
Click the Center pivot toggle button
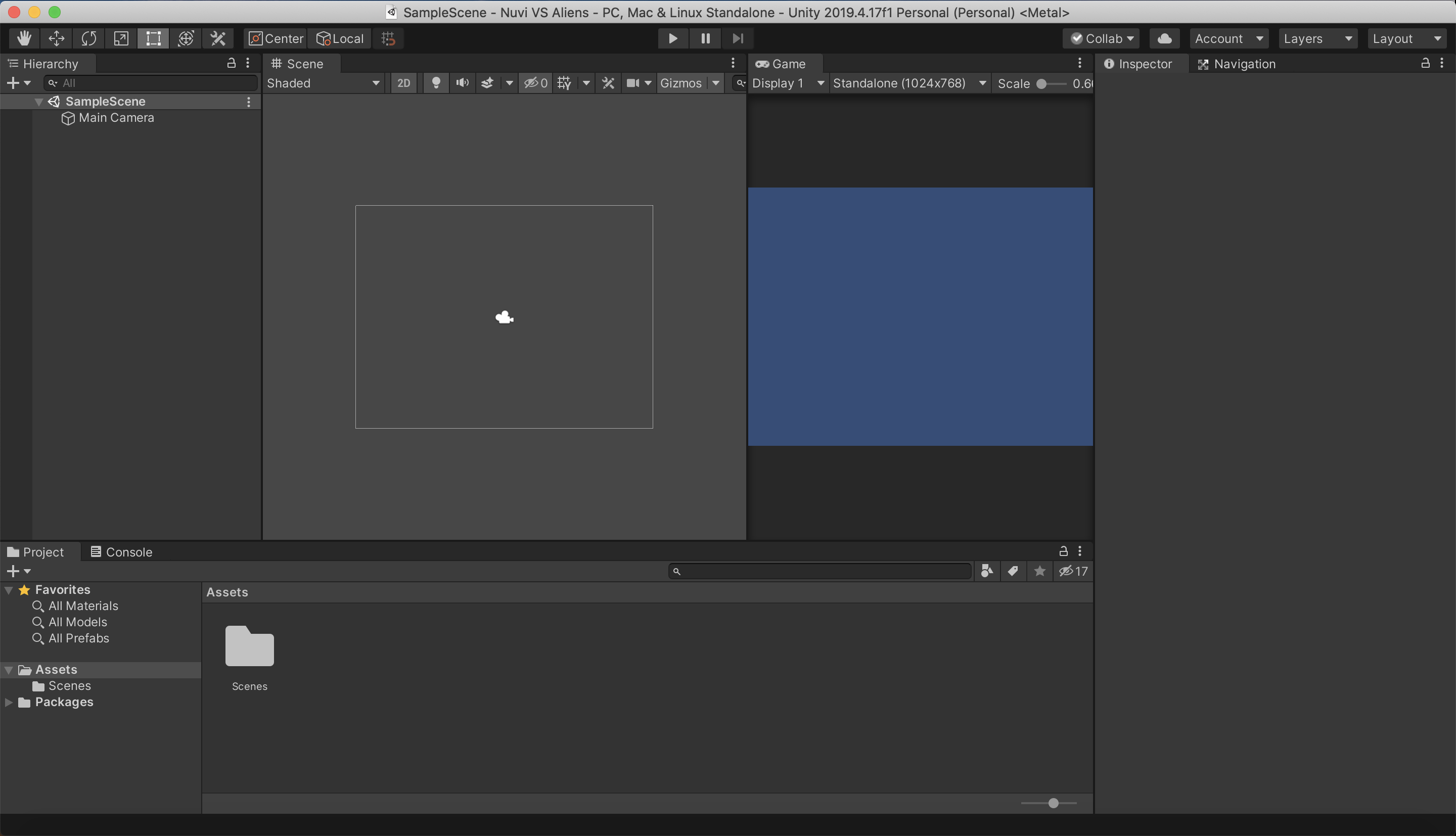coord(276,38)
